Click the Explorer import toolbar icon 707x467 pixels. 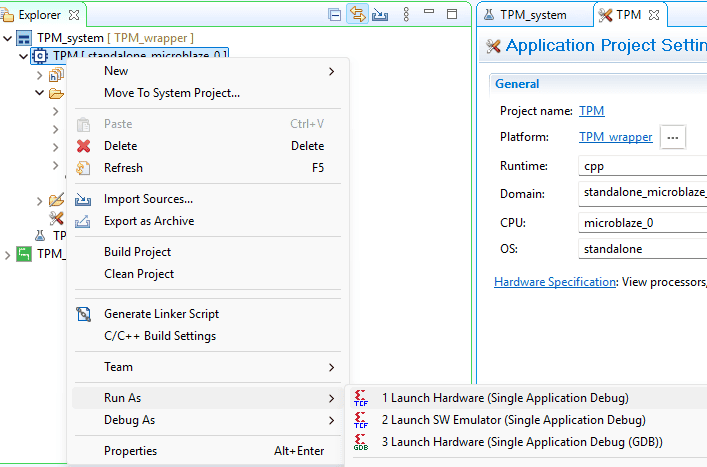(380, 15)
